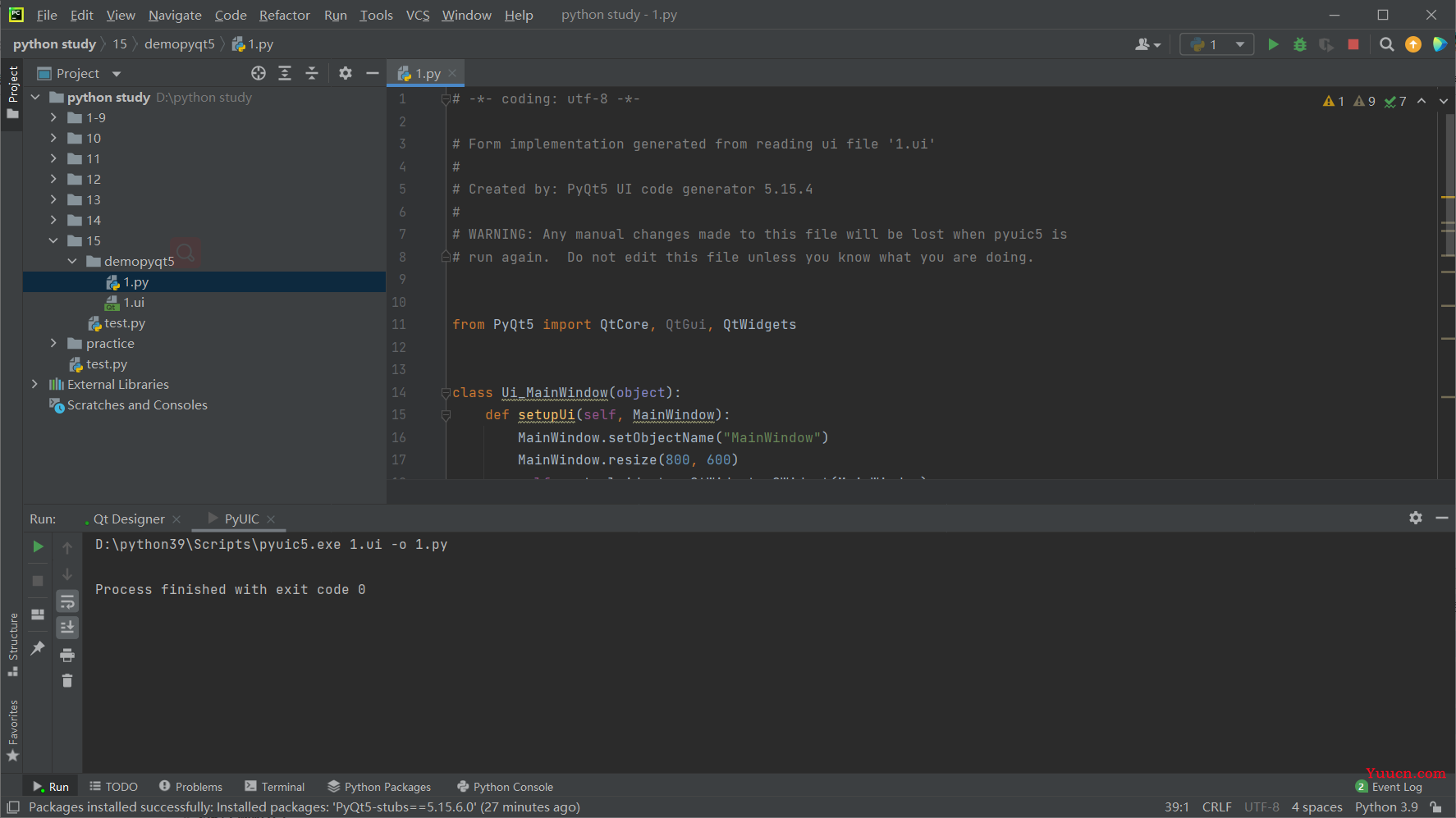1456x818 pixels.
Task: Open the Python Packages tool window
Action: click(x=379, y=787)
